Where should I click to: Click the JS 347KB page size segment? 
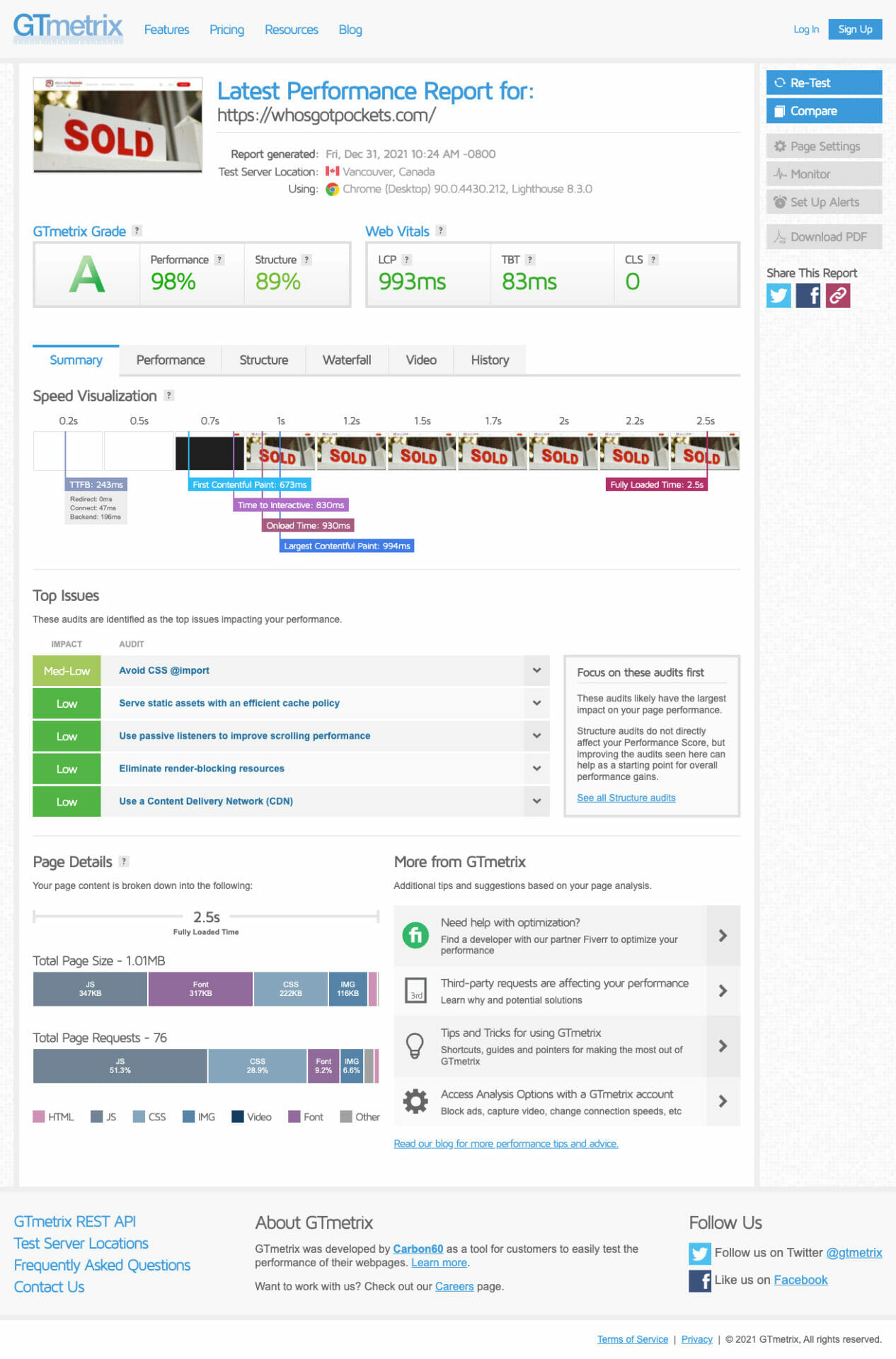[x=90, y=989]
